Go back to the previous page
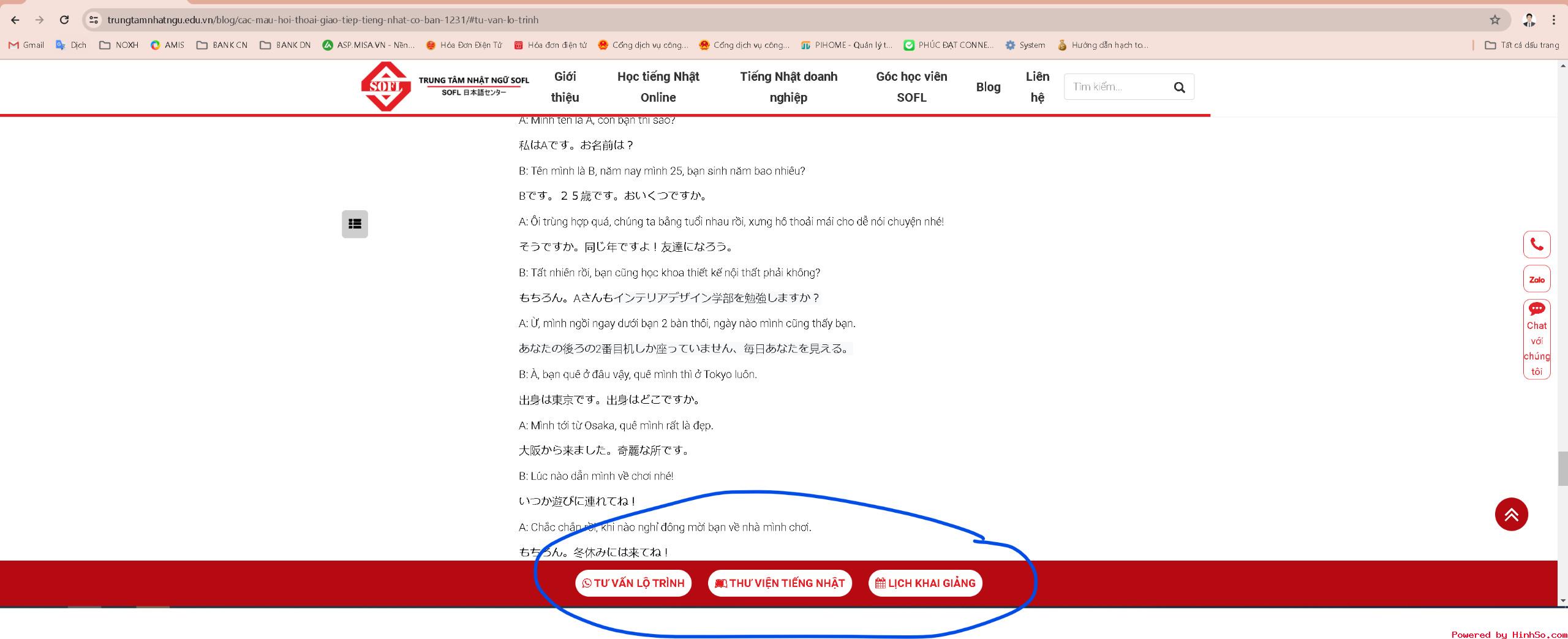The image size is (1568, 639). pos(15,20)
